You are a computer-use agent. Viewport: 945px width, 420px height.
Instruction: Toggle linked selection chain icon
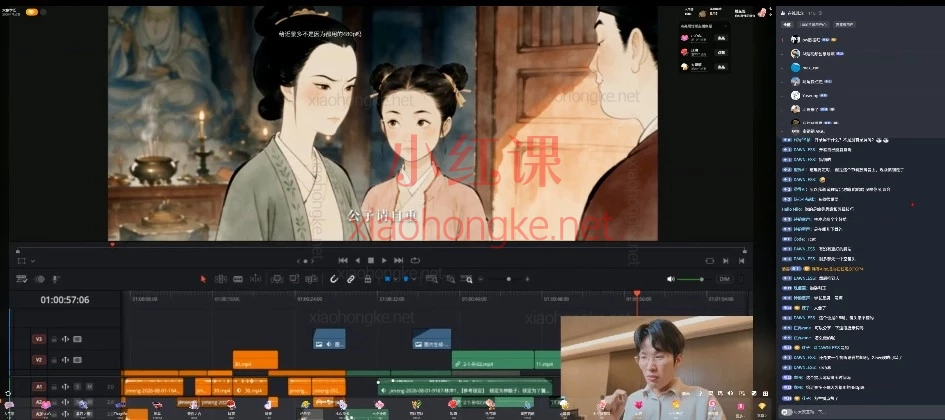point(351,279)
